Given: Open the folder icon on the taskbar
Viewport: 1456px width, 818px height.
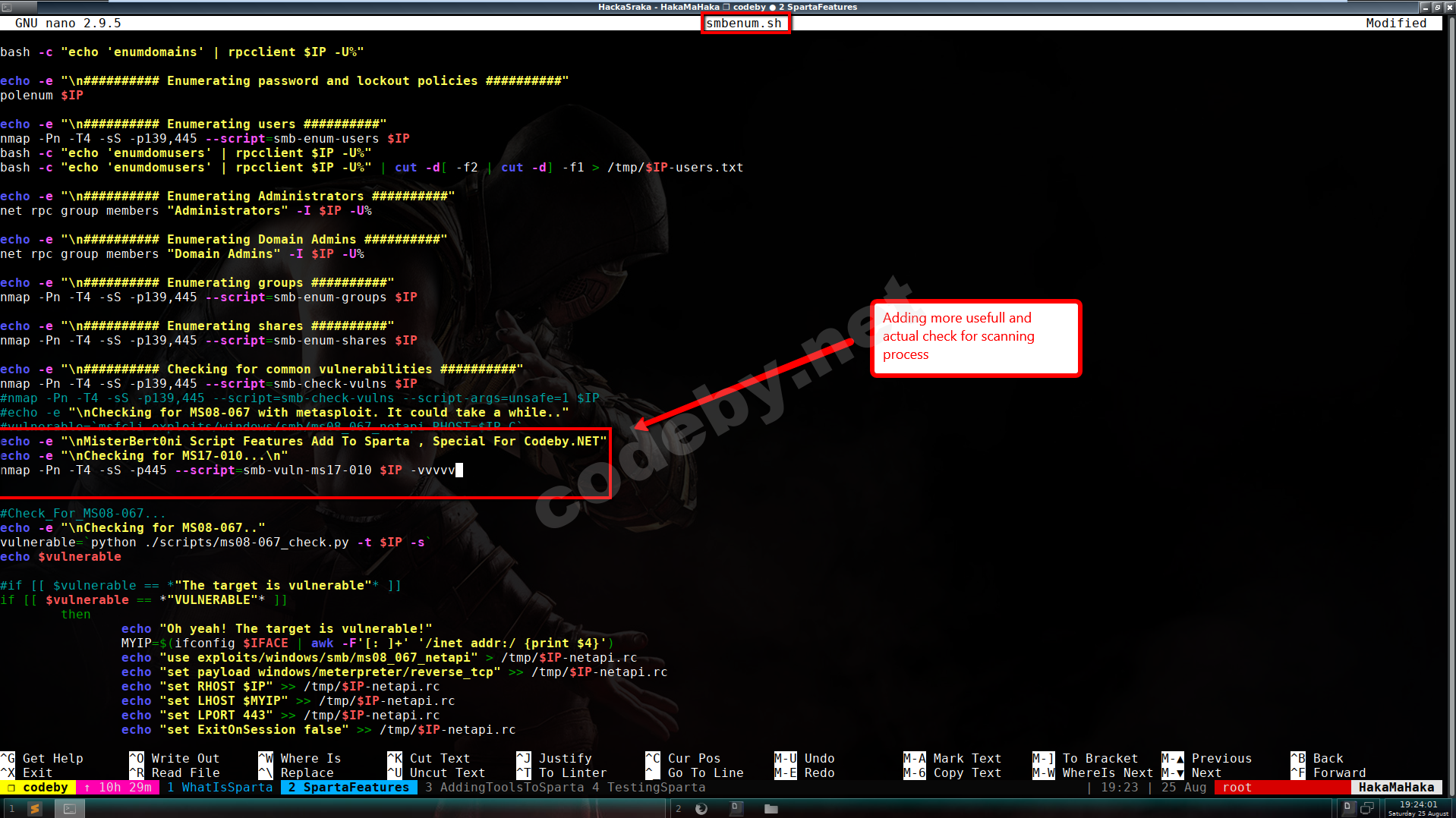Looking at the screenshot, I should [770, 808].
